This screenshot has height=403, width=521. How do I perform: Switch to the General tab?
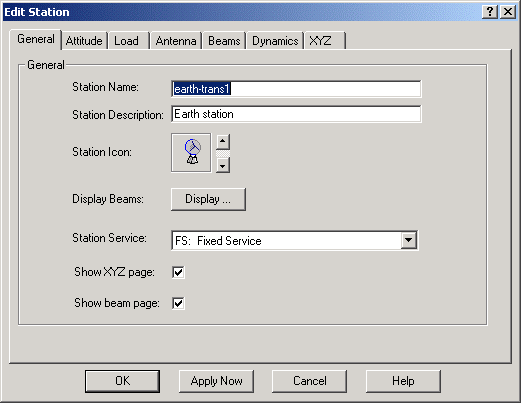(36, 39)
